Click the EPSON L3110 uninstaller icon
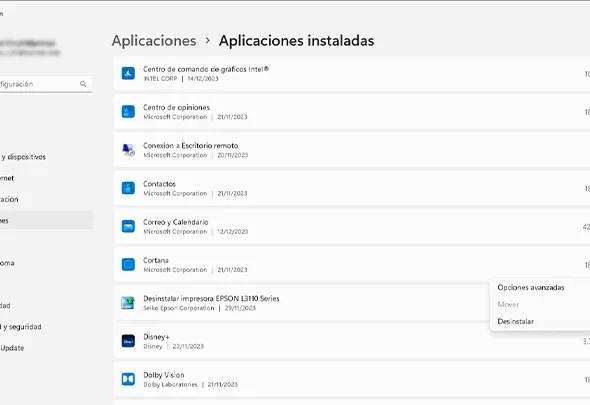The width and height of the screenshot is (590, 405). [128, 303]
